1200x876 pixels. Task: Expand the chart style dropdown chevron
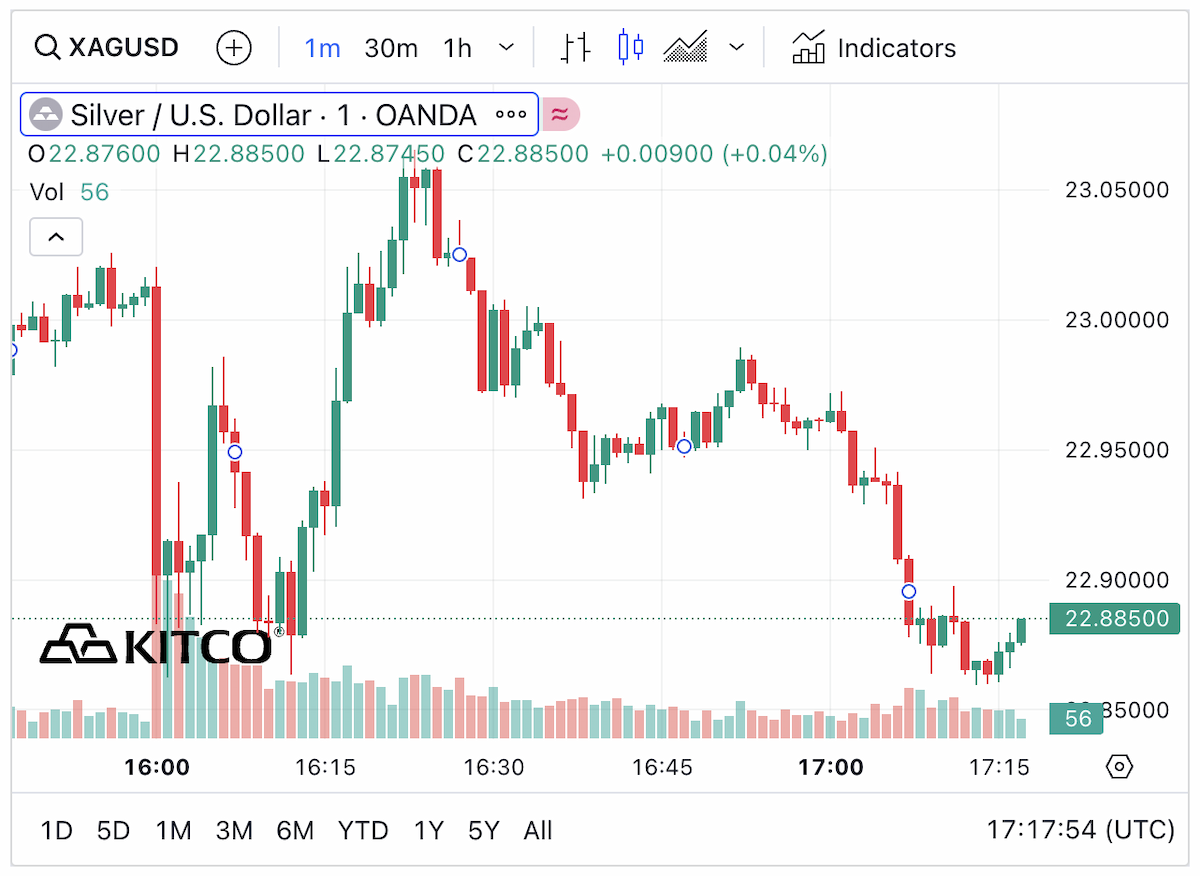coord(737,47)
